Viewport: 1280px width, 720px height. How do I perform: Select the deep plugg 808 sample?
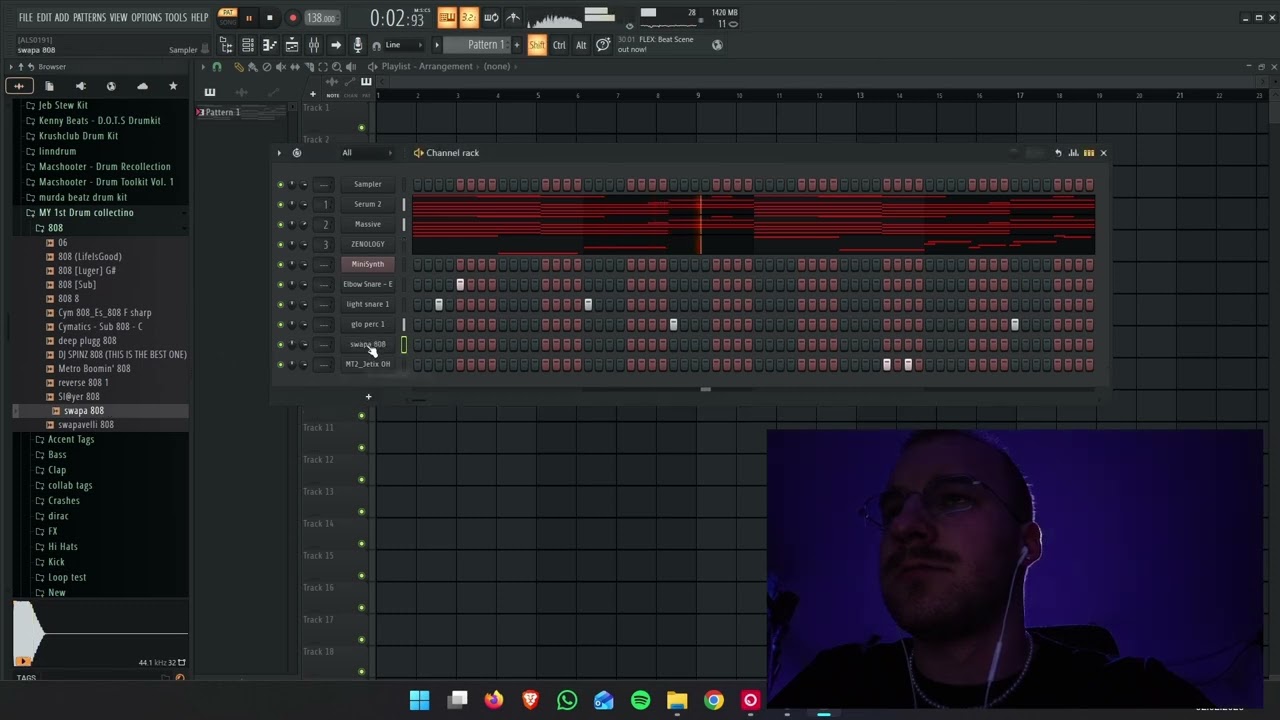tap(87, 340)
